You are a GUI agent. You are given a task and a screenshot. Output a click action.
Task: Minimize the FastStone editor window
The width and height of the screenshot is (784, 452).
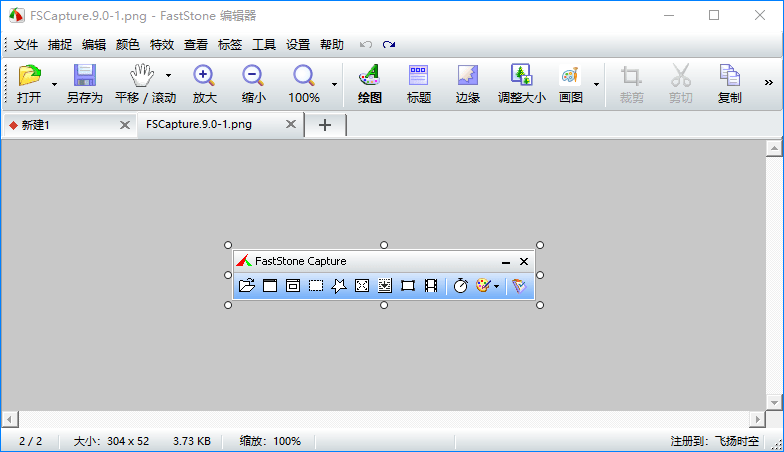click(x=668, y=16)
